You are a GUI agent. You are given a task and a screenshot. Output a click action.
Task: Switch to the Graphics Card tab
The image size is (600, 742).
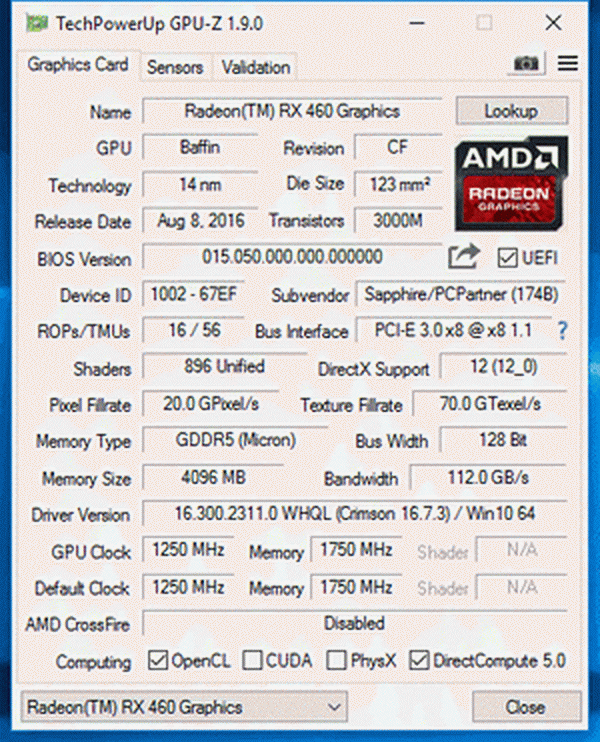coord(78,64)
